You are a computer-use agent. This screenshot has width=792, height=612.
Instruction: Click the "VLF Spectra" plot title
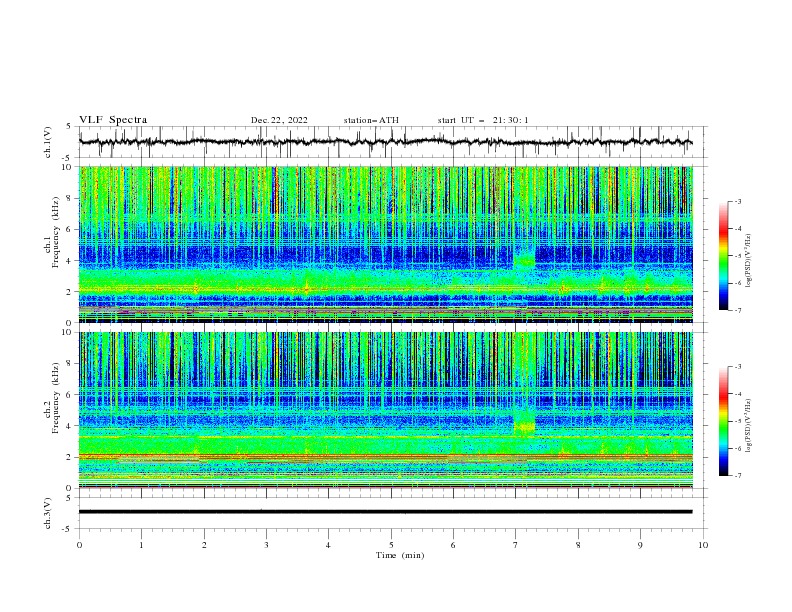(x=113, y=120)
